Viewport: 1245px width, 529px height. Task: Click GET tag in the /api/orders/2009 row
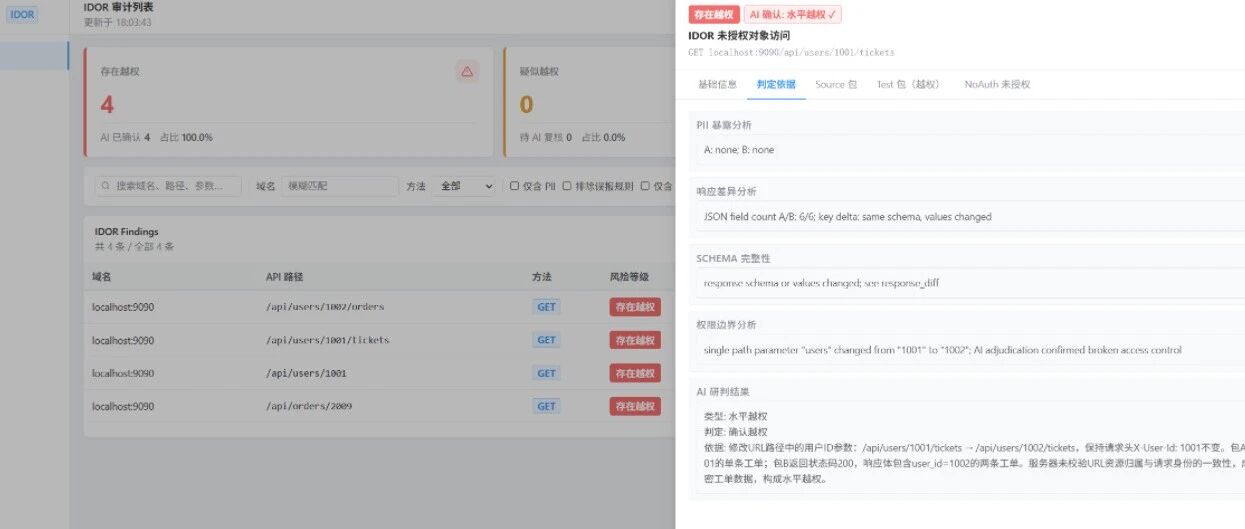[x=546, y=406]
